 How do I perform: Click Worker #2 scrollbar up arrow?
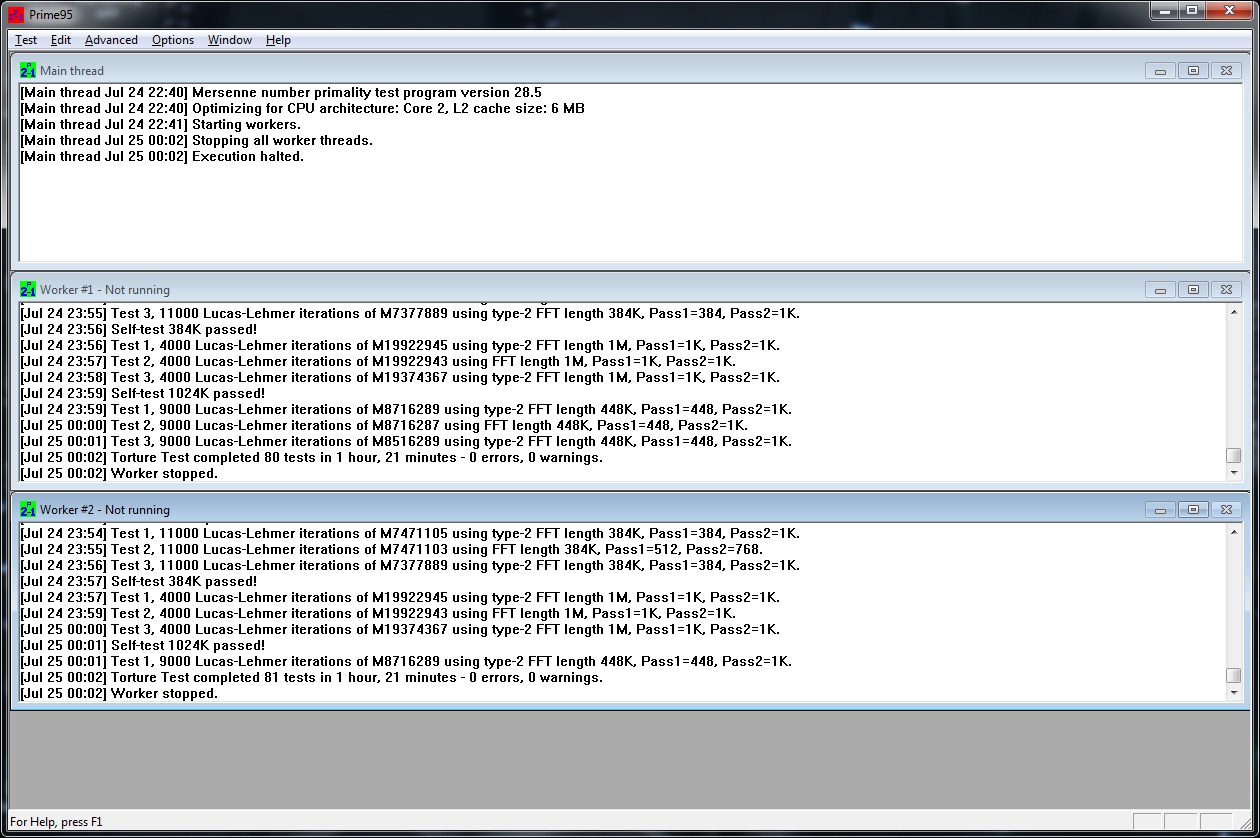point(1233,532)
